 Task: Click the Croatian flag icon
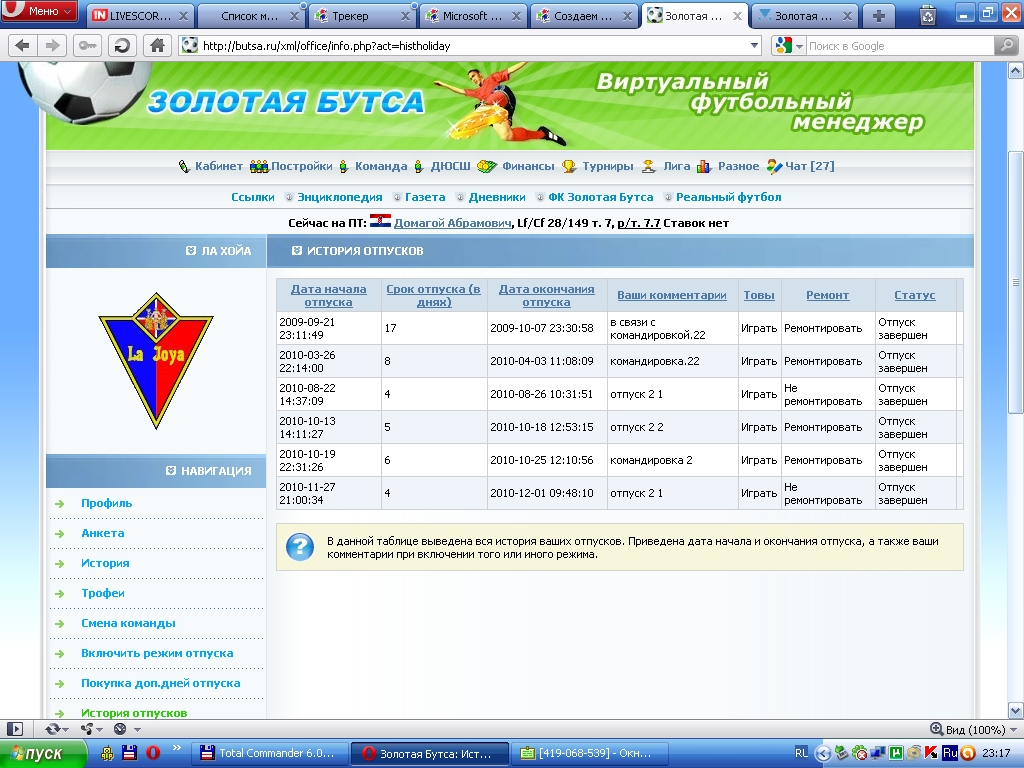[380, 222]
